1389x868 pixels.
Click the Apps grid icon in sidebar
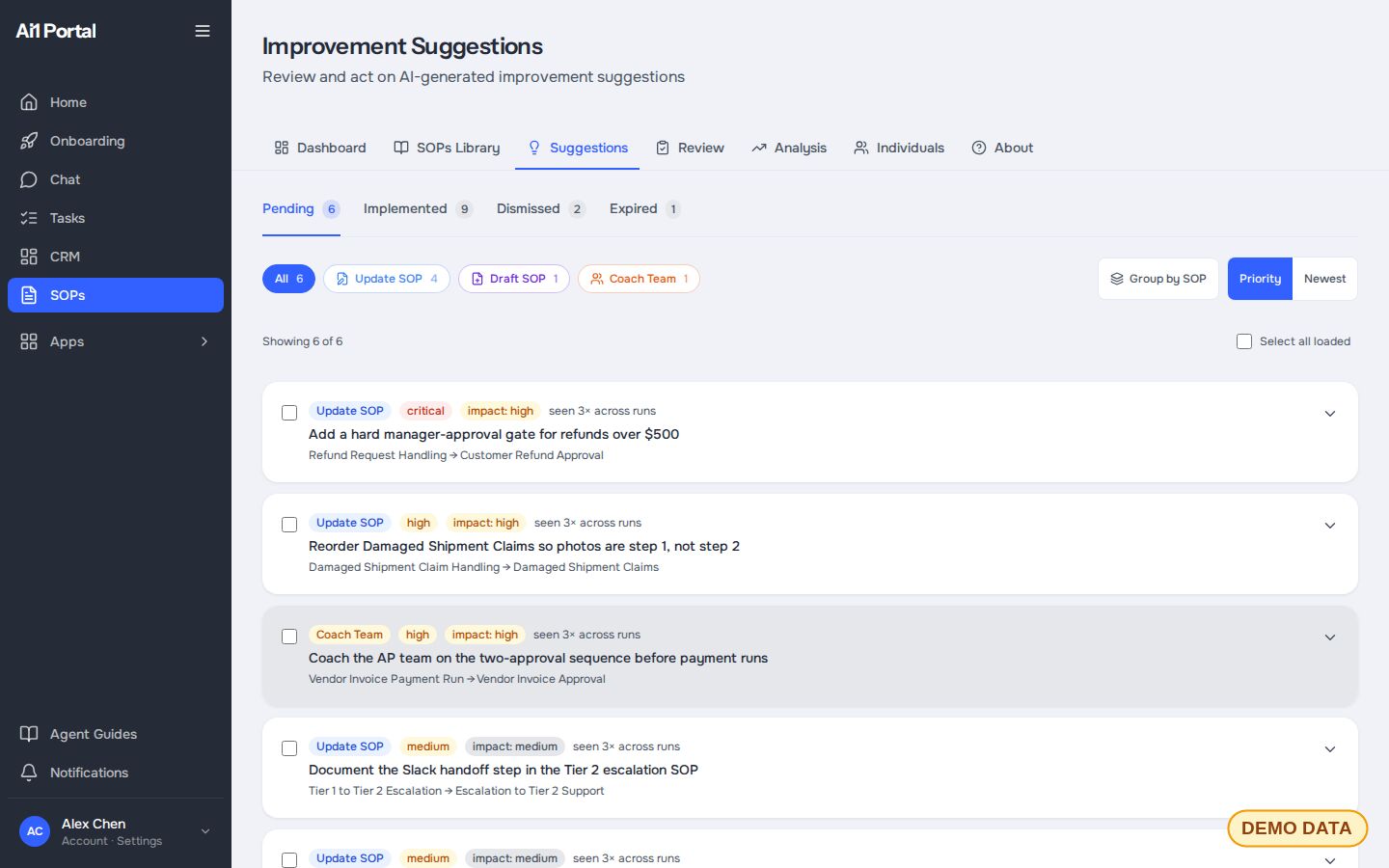click(29, 341)
